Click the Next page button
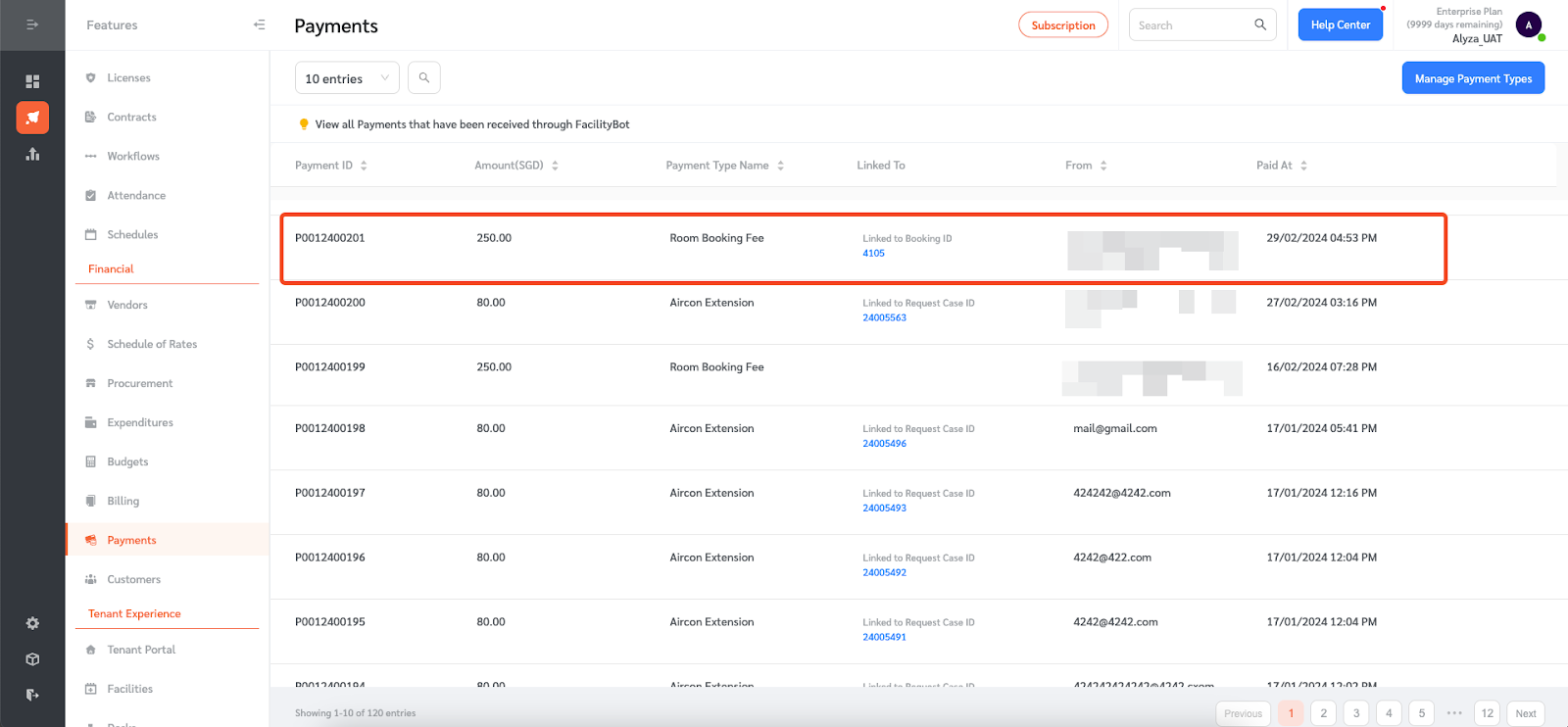Image resolution: width=1568 pixels, height=727 pixels. pos(1525,713)
